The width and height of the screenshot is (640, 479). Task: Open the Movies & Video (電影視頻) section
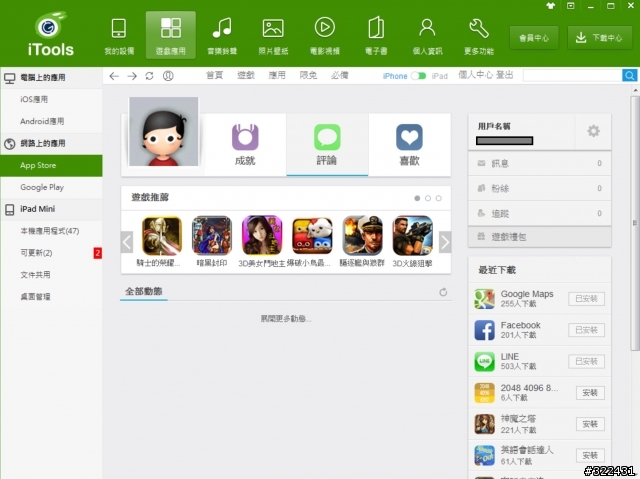point(324,36)
